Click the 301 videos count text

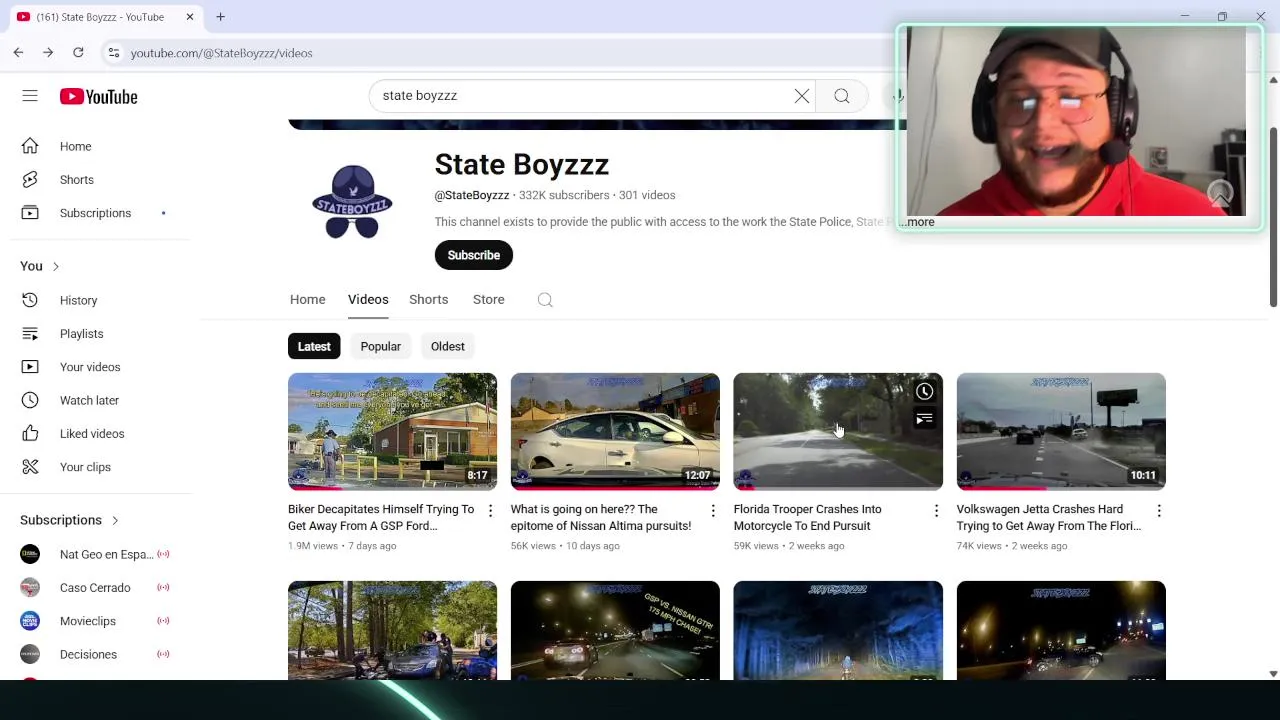tap(647, 195)
